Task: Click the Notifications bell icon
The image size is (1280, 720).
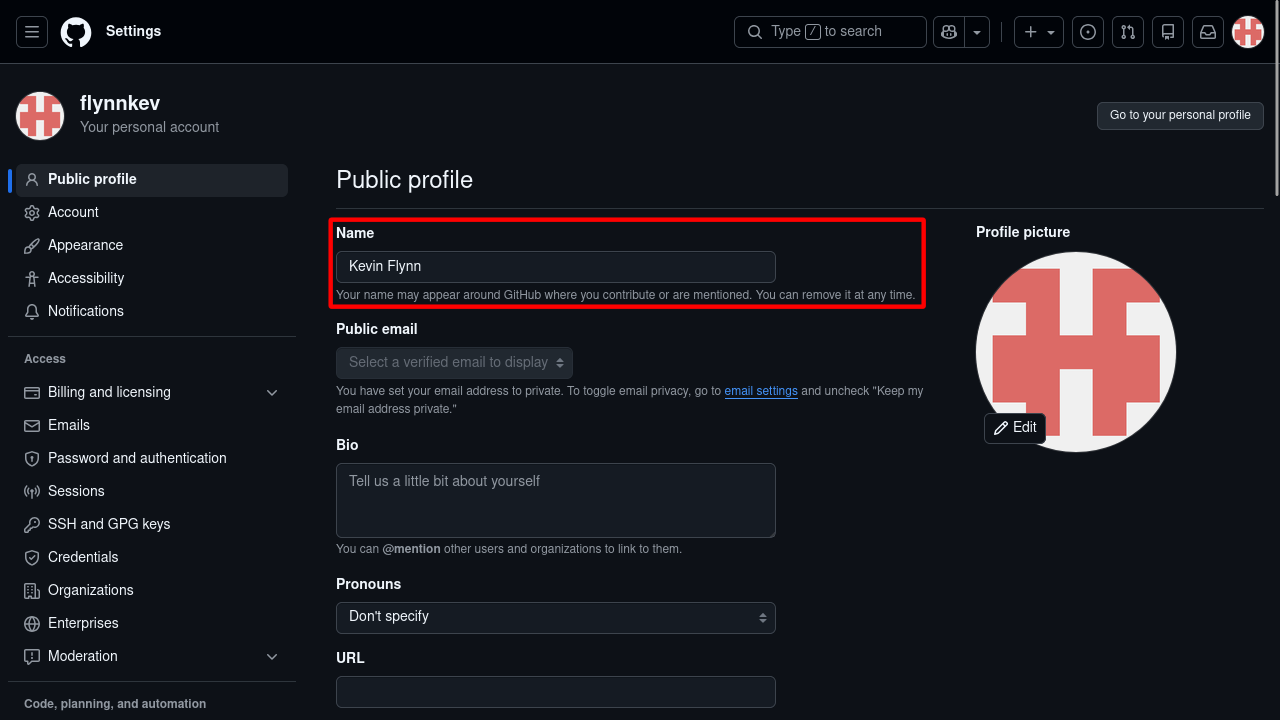Action: [32, 312]
